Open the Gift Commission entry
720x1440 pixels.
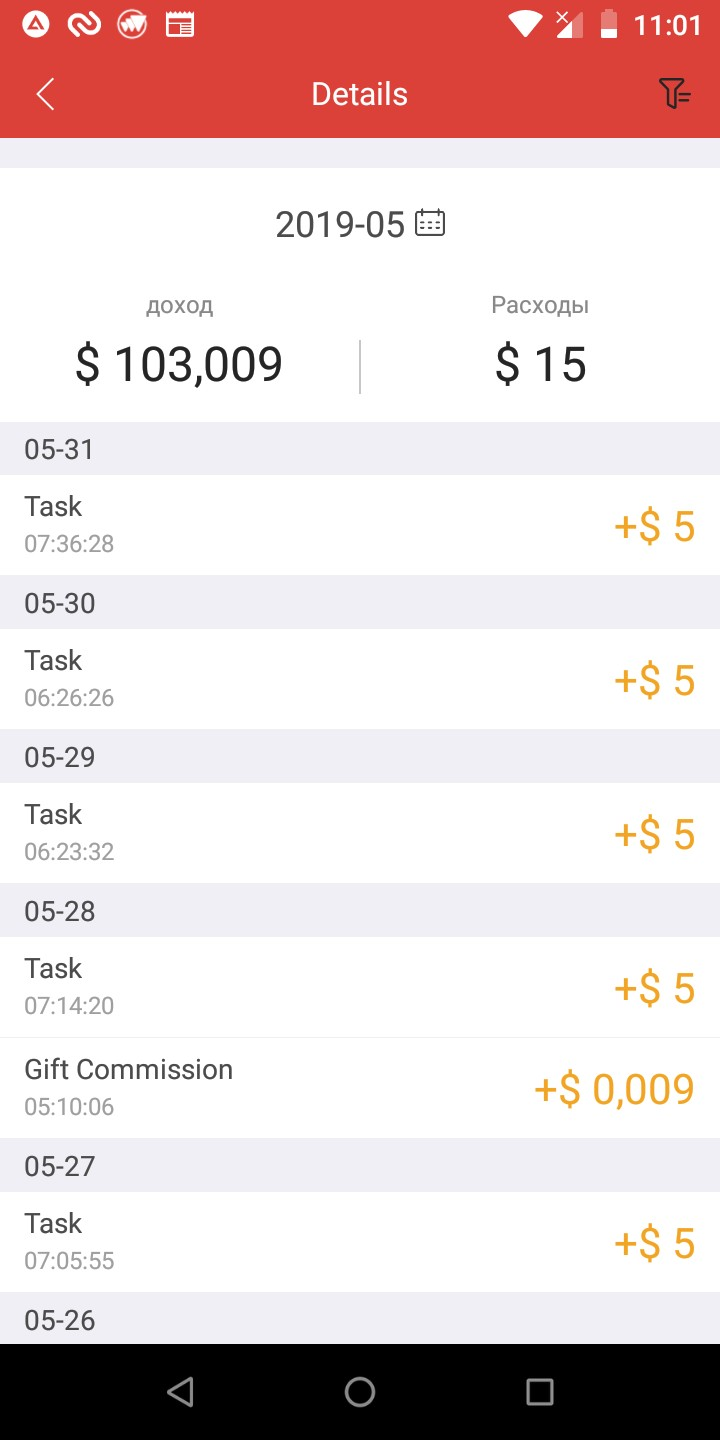[x=360, y=1088]
